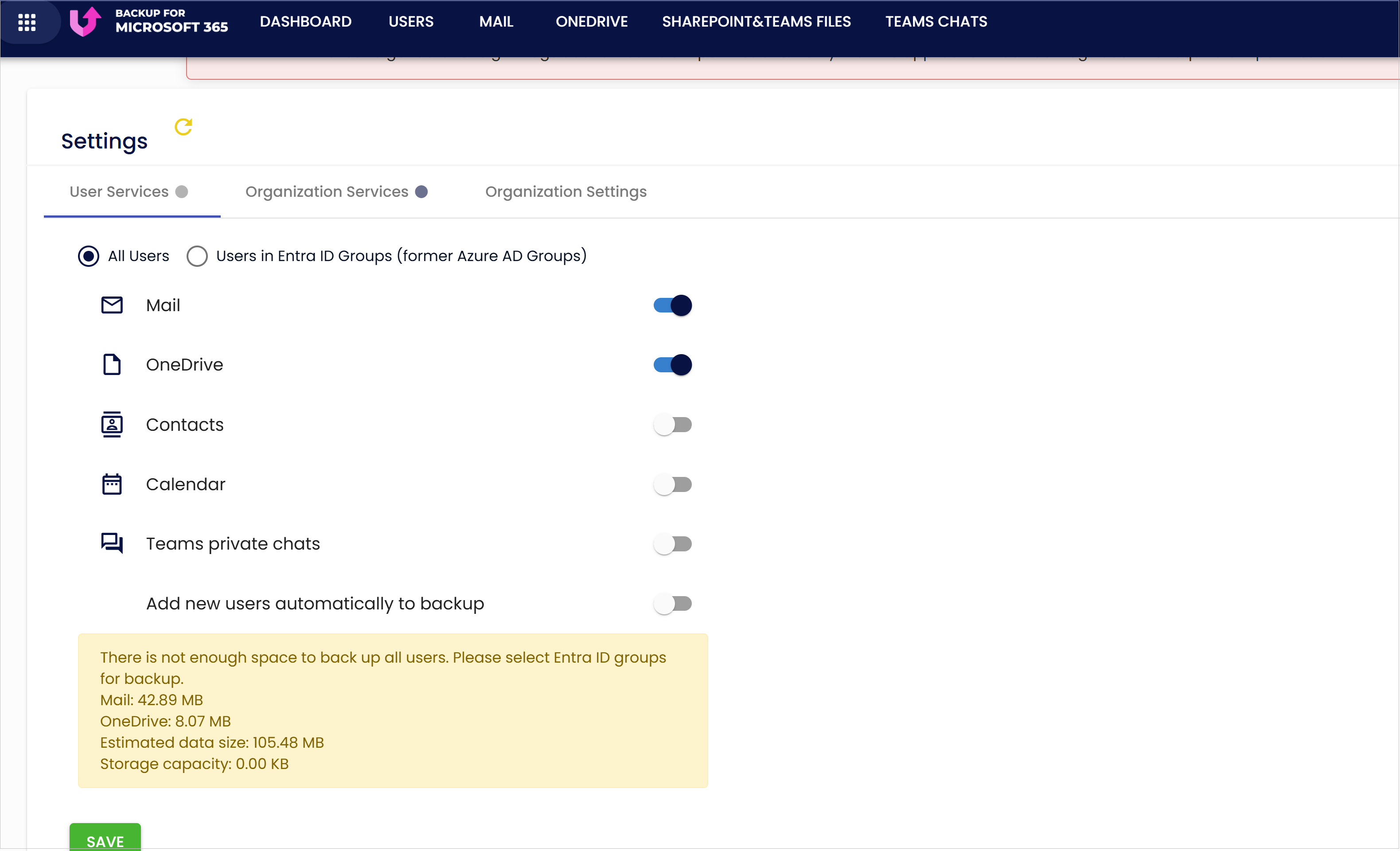Click 'Storage capacity: 0.00 KB' text
Screen dimensions: 1400x851
[x=194, y=764]
